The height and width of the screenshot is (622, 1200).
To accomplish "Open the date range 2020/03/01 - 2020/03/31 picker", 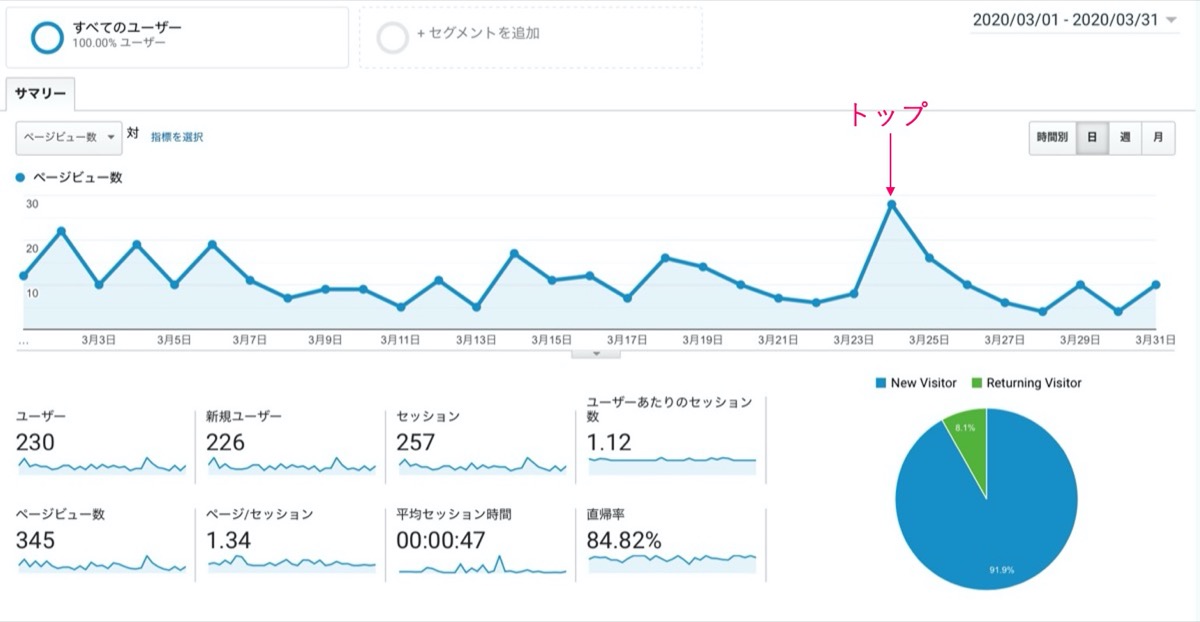I will tap(1075, 21).
